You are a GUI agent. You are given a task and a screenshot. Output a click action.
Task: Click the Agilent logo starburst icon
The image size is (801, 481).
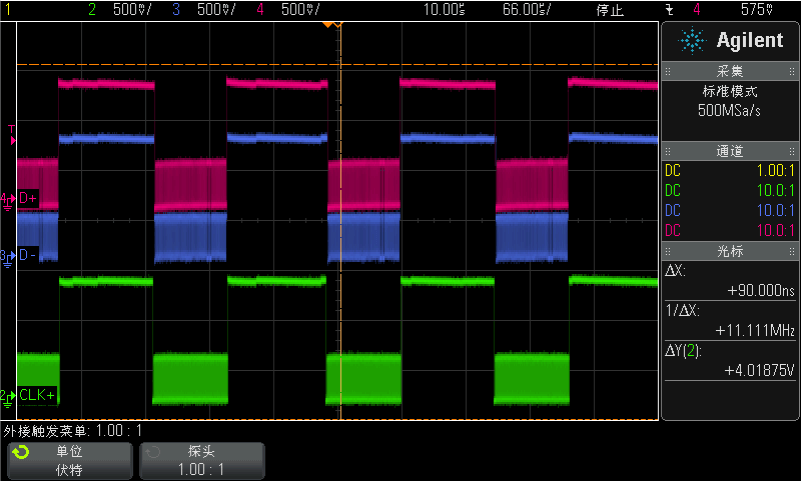(691, 40)
